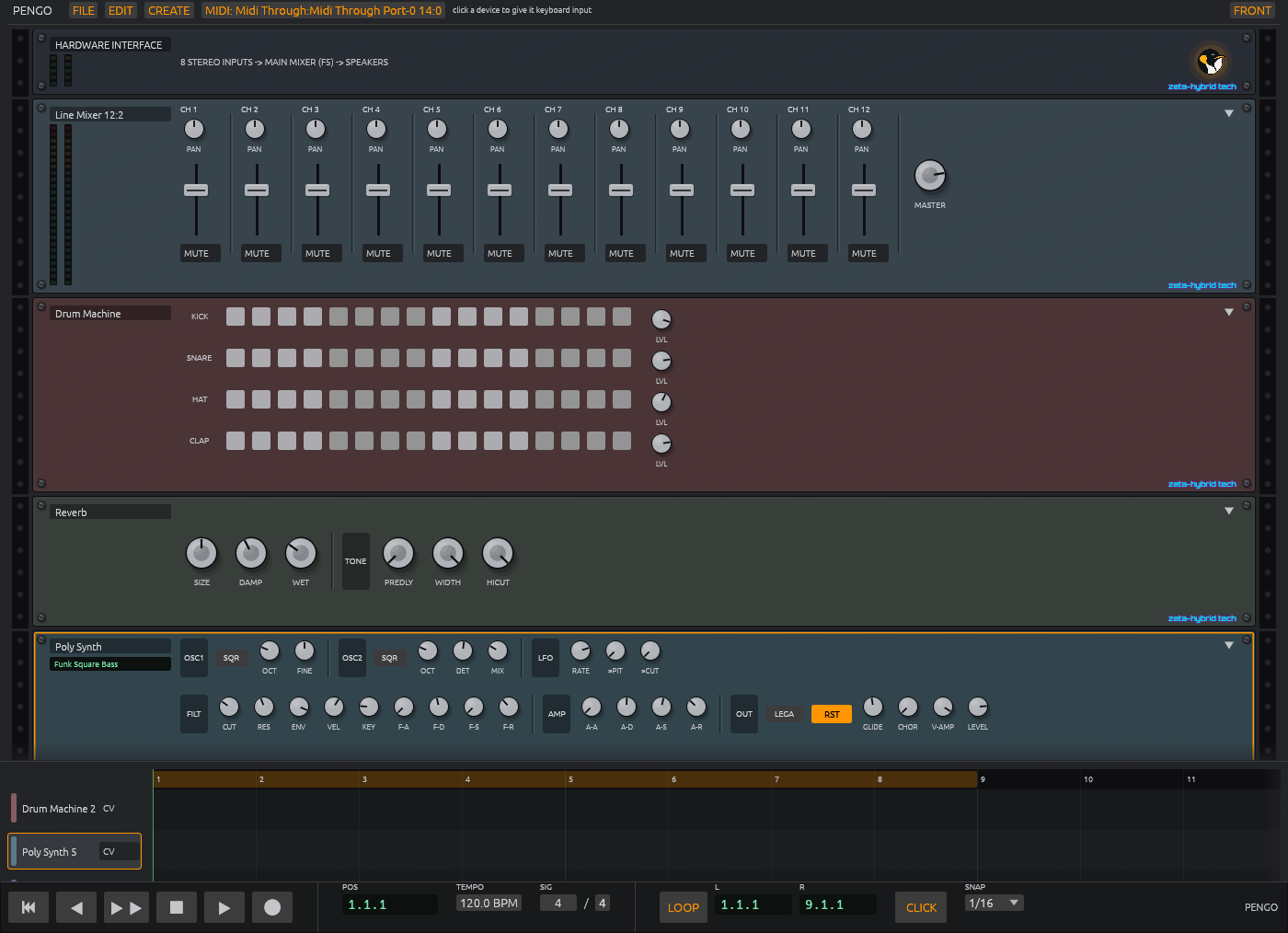The image size is (1288, 933).
Task: Click the Line Mixer MASTER knob
Action: [930, 175]
